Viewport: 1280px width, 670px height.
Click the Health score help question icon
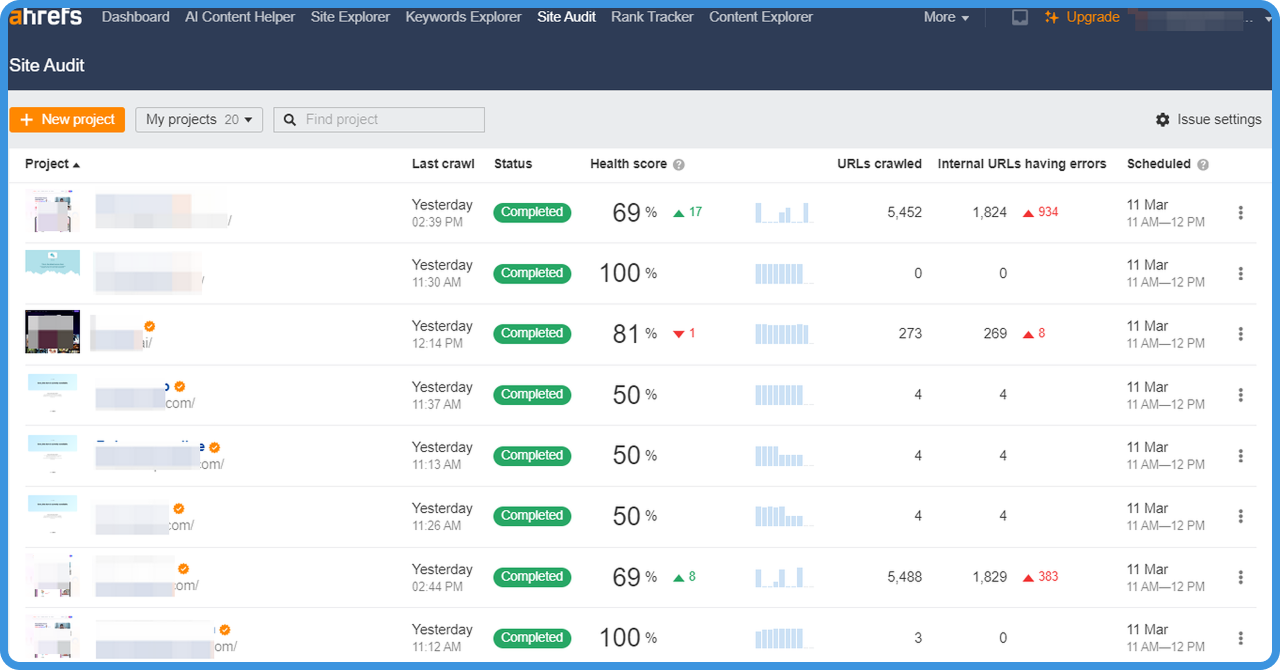click(679, 165)
